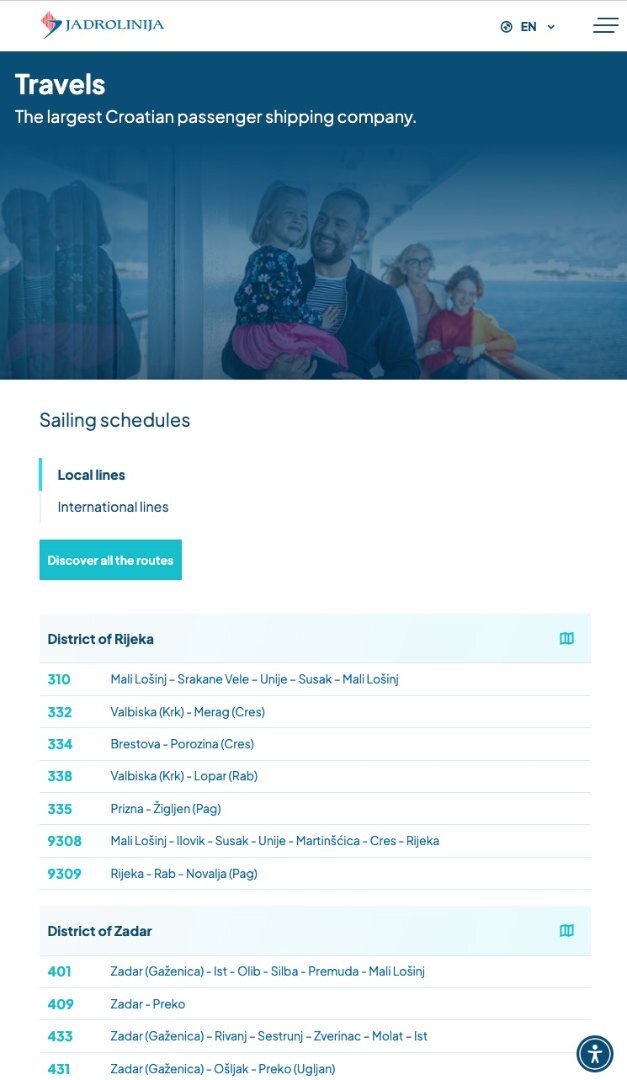The width and height of the screenshot is (627, 1080).
Task: Open line 338 Valbiska - Lopar
Action: 315,776
